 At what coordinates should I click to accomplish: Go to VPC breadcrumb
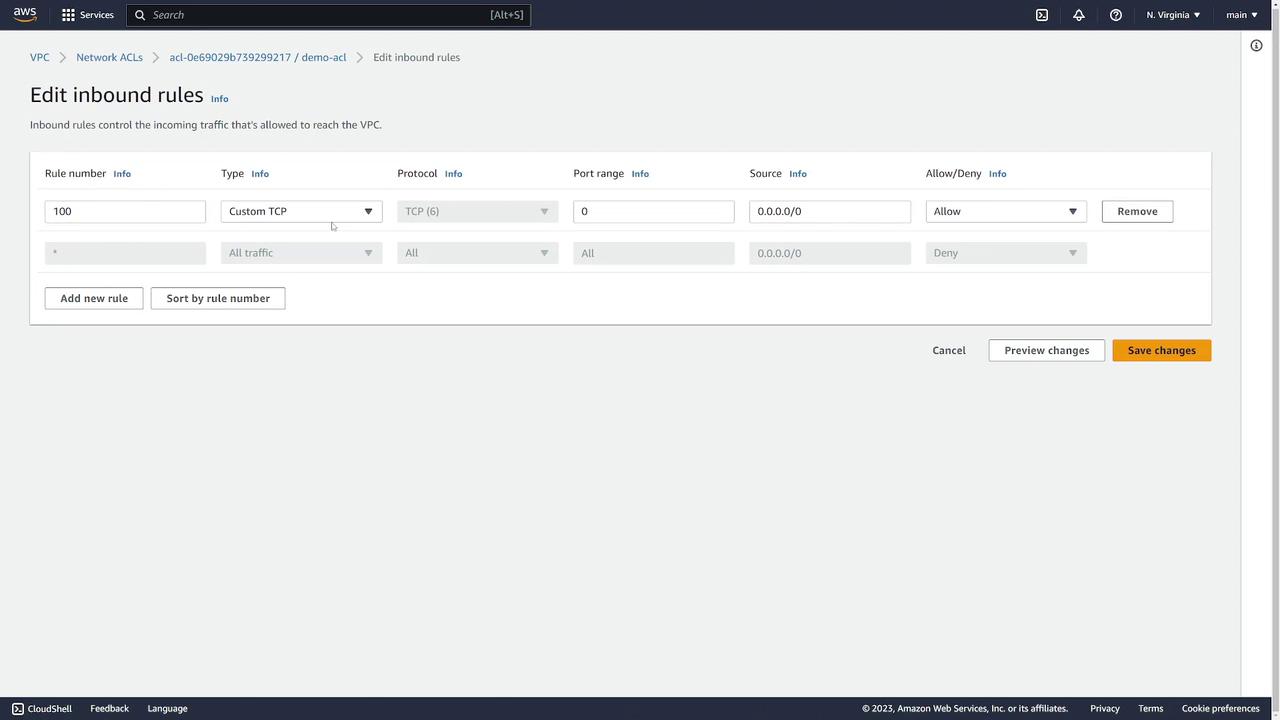pyautogui.click(x=39, y=57)
